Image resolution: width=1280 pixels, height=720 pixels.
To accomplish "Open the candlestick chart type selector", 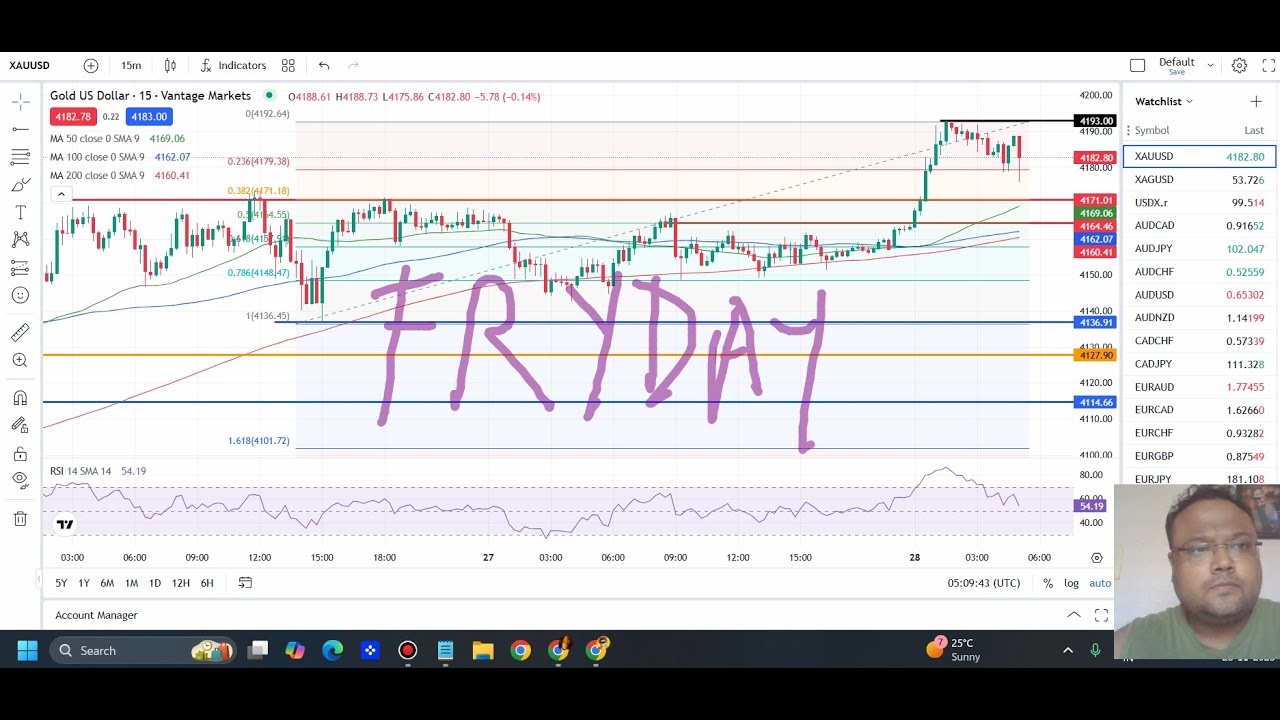I will (x=170, y=65).
